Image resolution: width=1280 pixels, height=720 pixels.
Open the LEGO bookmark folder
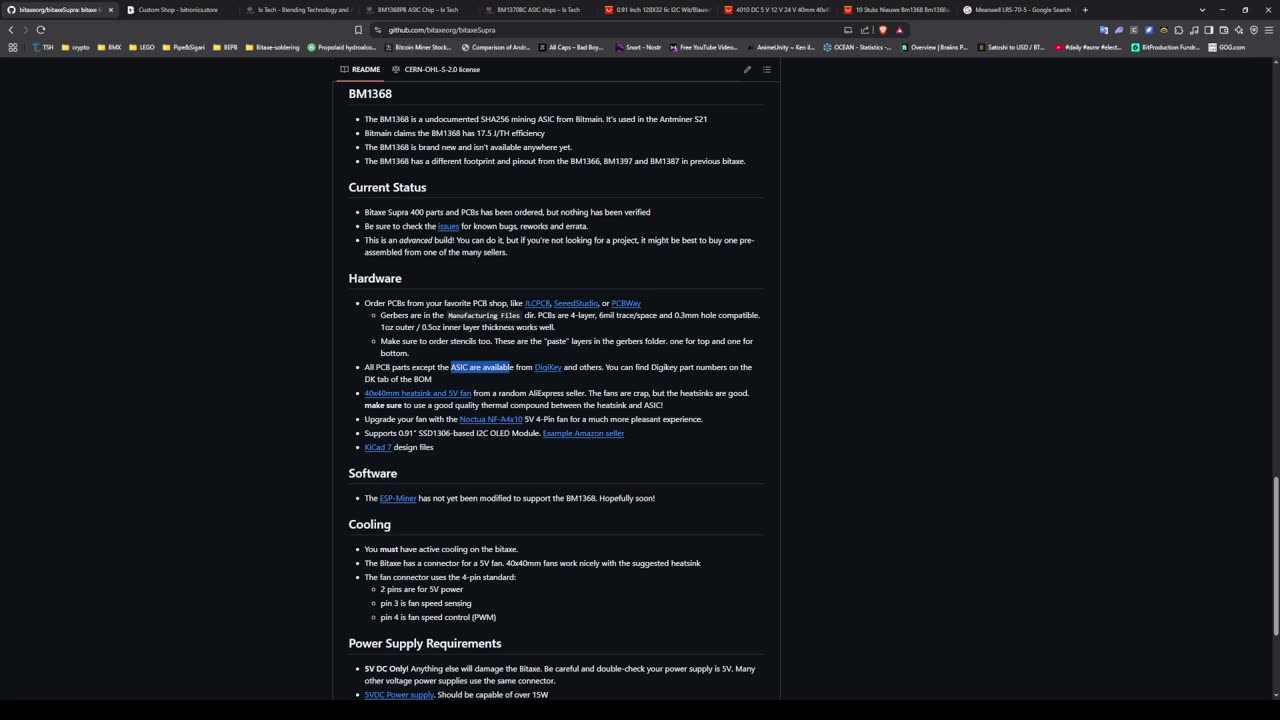pos(142,47)
